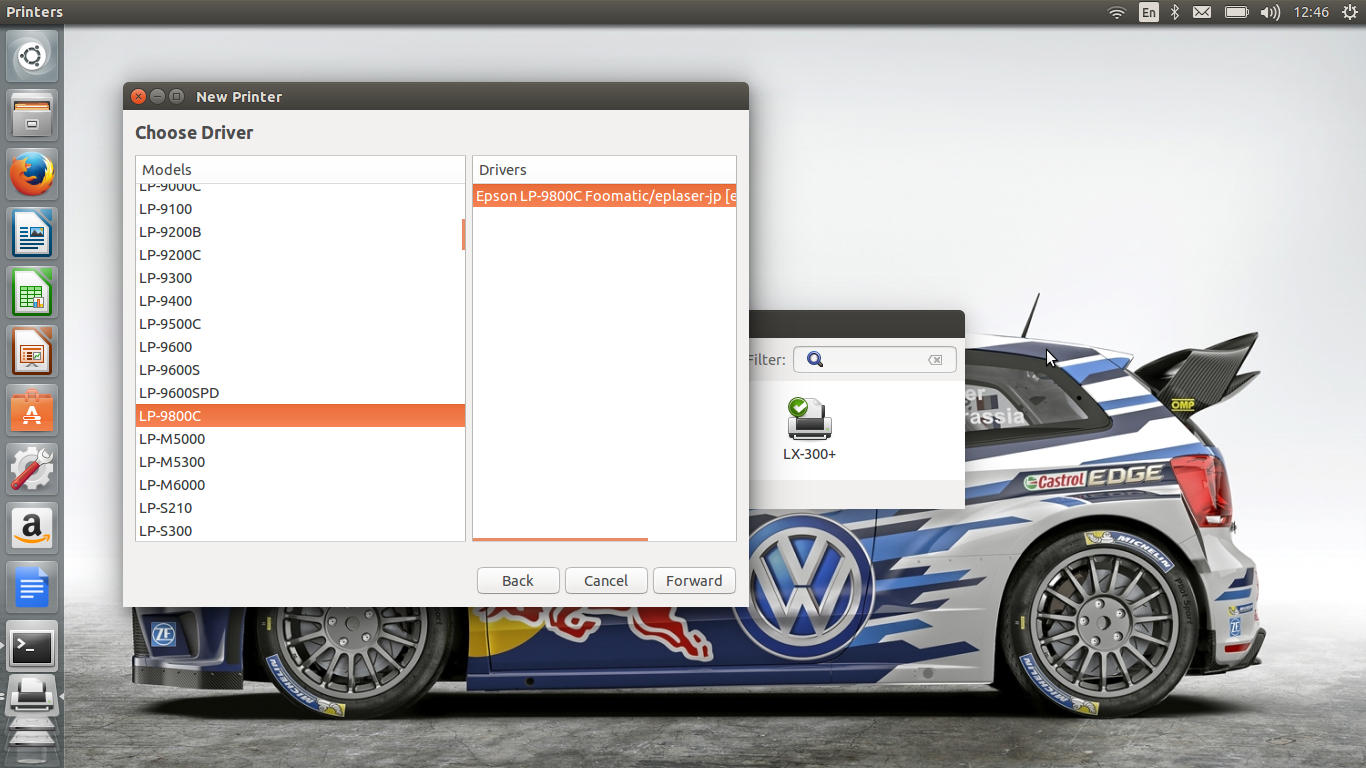Select model LP-9600

coord(300,347)
